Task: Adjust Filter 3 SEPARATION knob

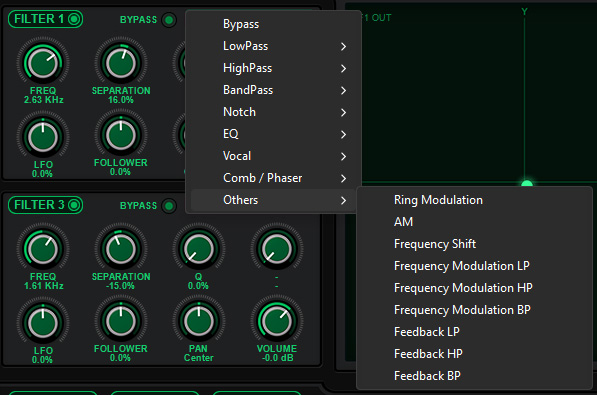Action: coord(121,248)
